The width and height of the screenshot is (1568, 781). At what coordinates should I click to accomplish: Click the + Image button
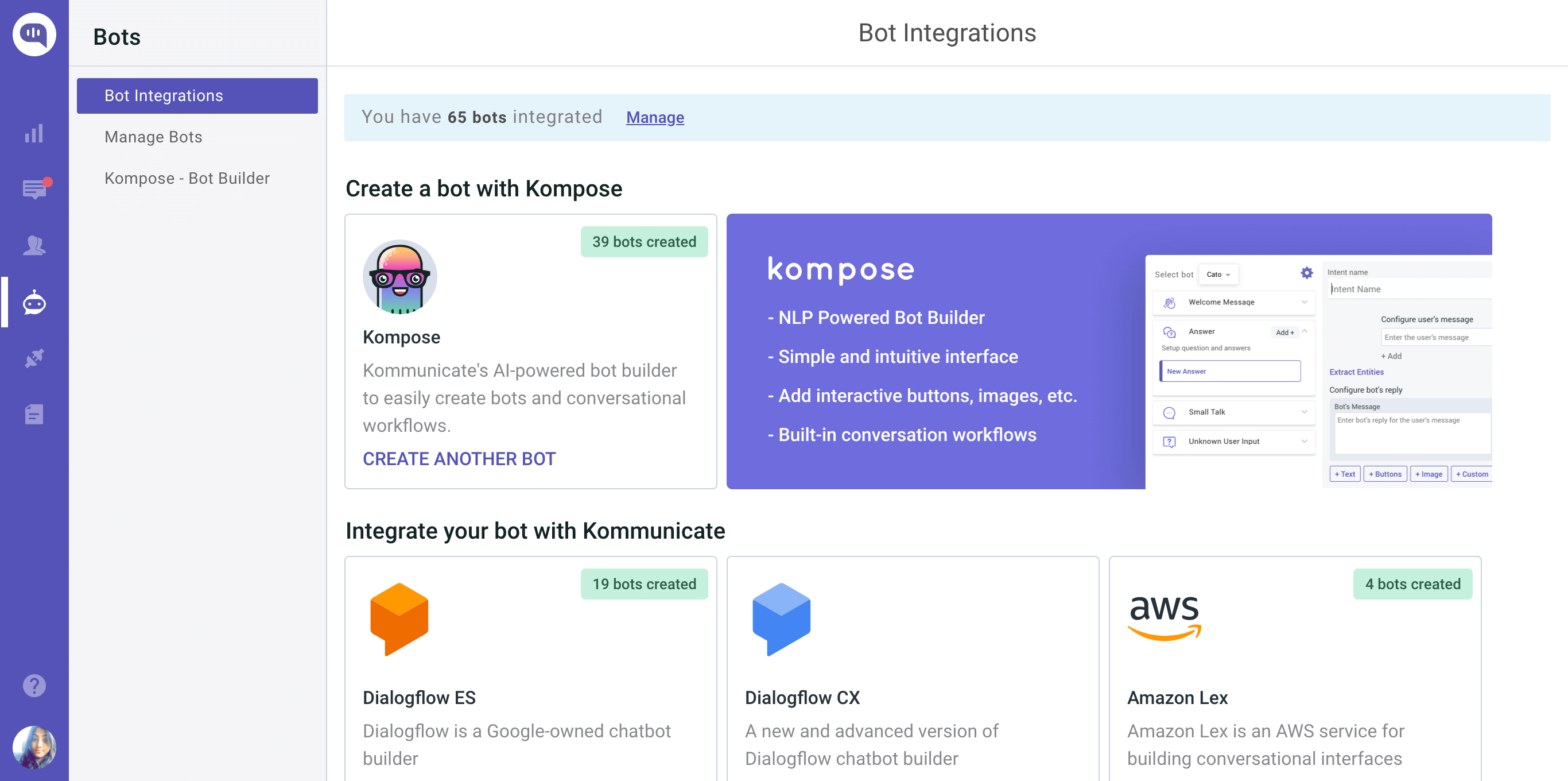[1429, 474]
